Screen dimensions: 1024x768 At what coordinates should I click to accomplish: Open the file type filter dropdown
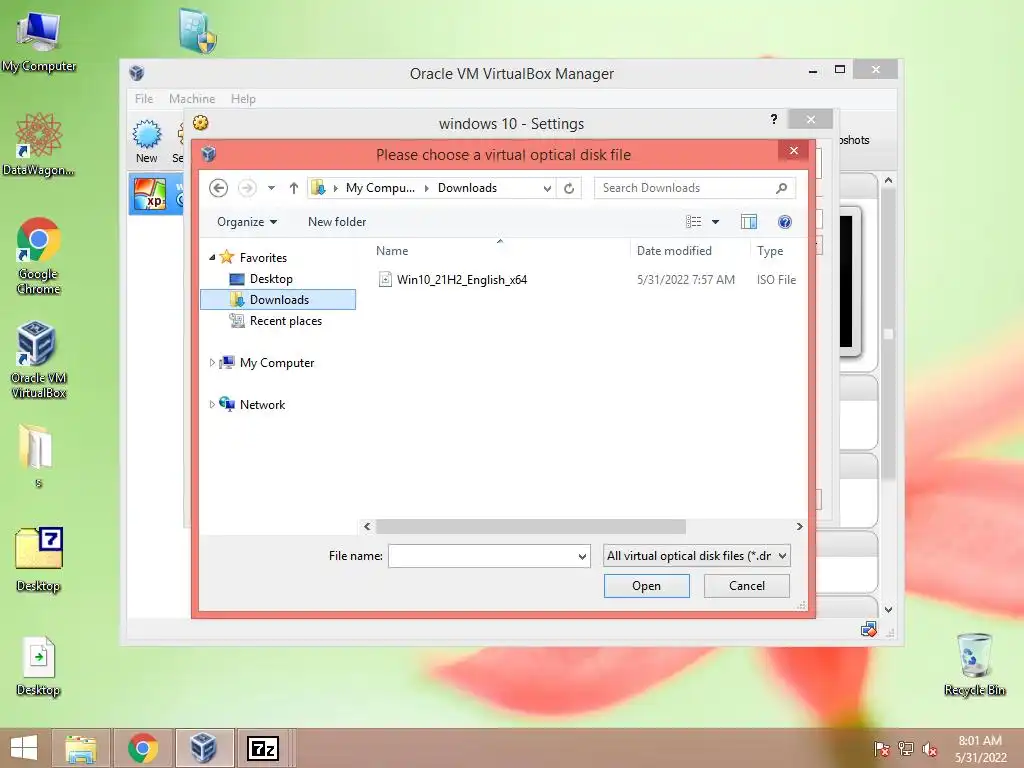tap(696, 556)
